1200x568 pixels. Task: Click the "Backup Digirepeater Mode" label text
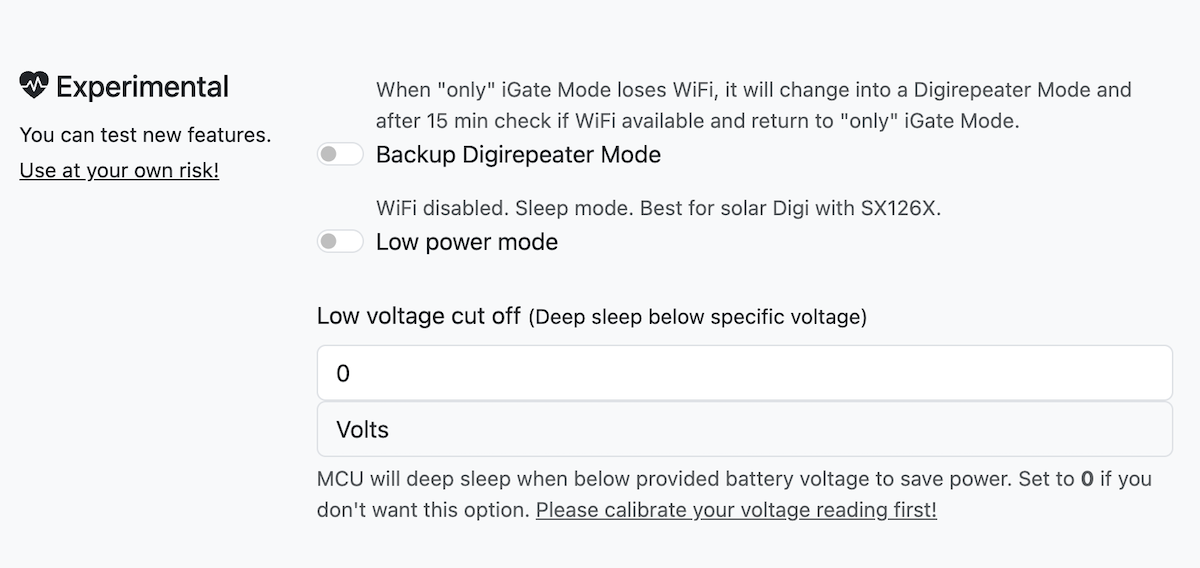tap(518, 155)
